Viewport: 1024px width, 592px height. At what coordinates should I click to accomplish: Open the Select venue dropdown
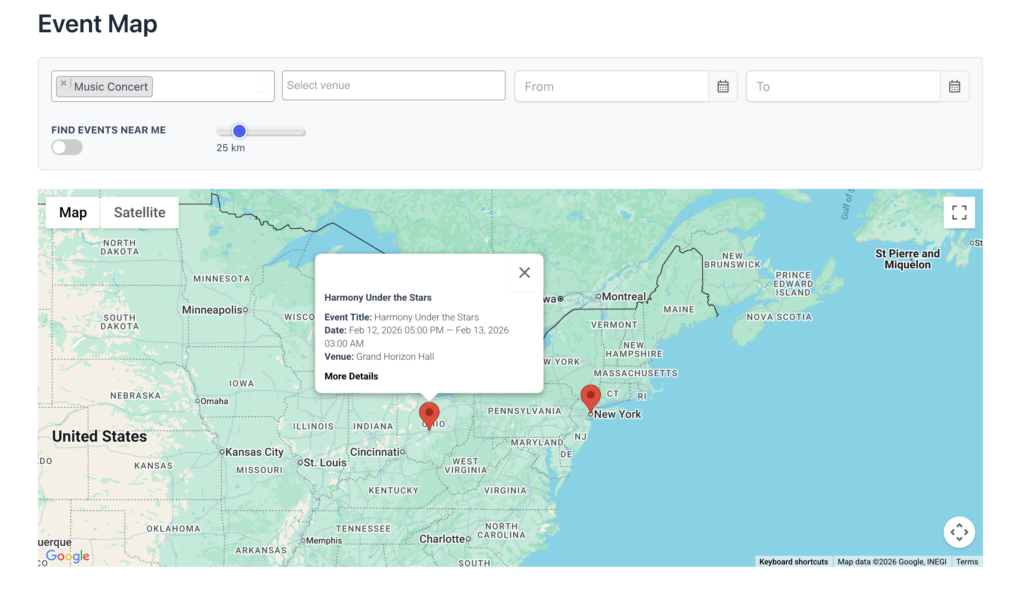pos(393,86)
